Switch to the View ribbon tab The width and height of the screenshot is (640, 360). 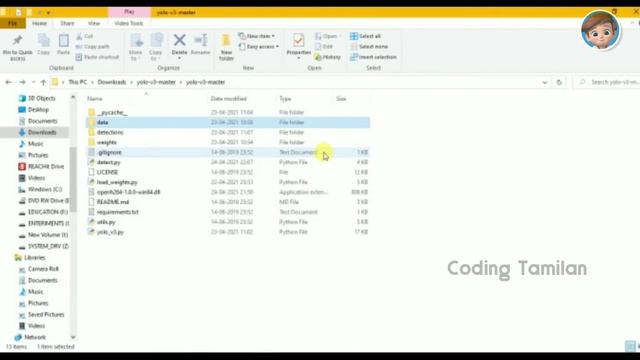tap(94, 23)
